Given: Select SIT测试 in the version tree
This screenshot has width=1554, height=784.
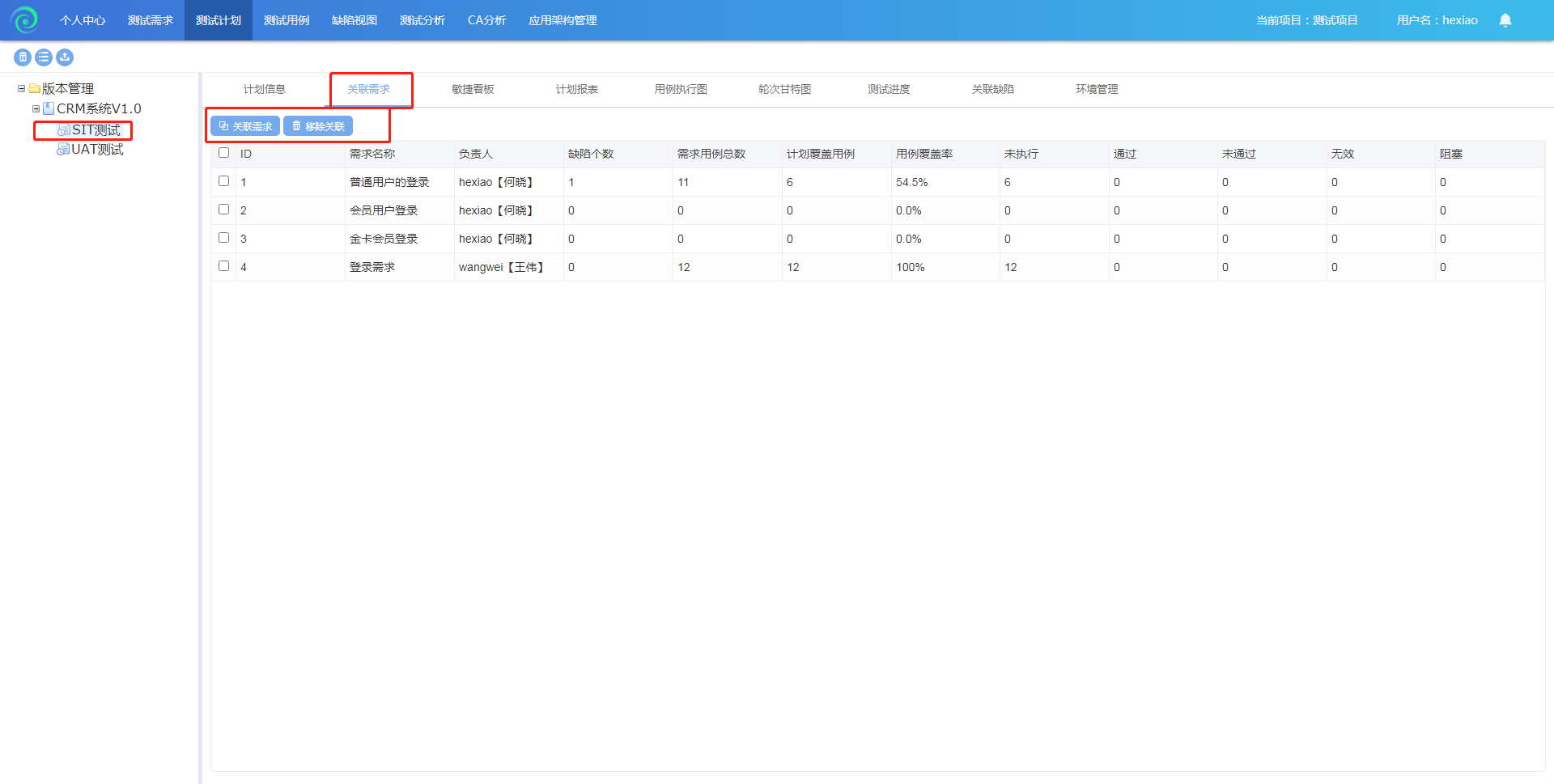Looking at the screenshot, I should click(96, 130).
